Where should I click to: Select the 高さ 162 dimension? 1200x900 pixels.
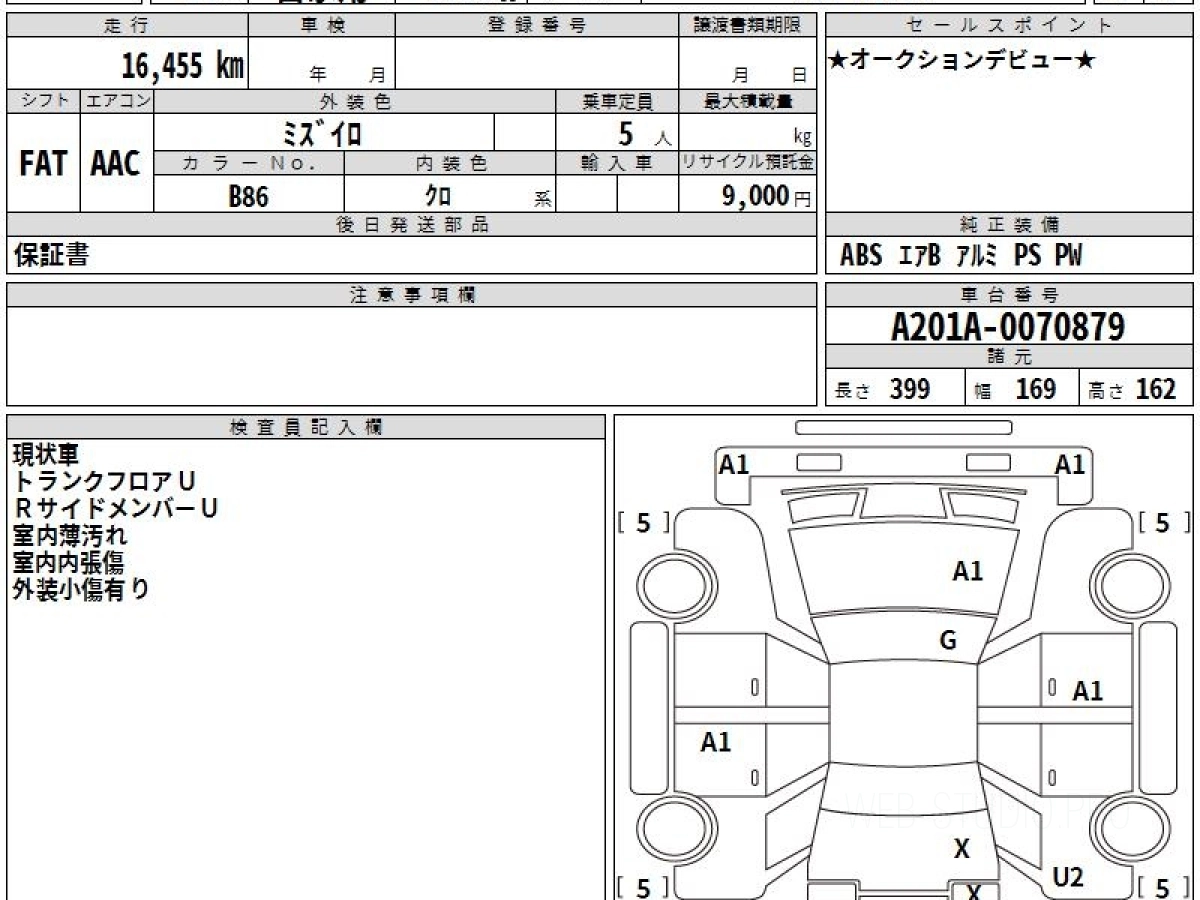1132,389
